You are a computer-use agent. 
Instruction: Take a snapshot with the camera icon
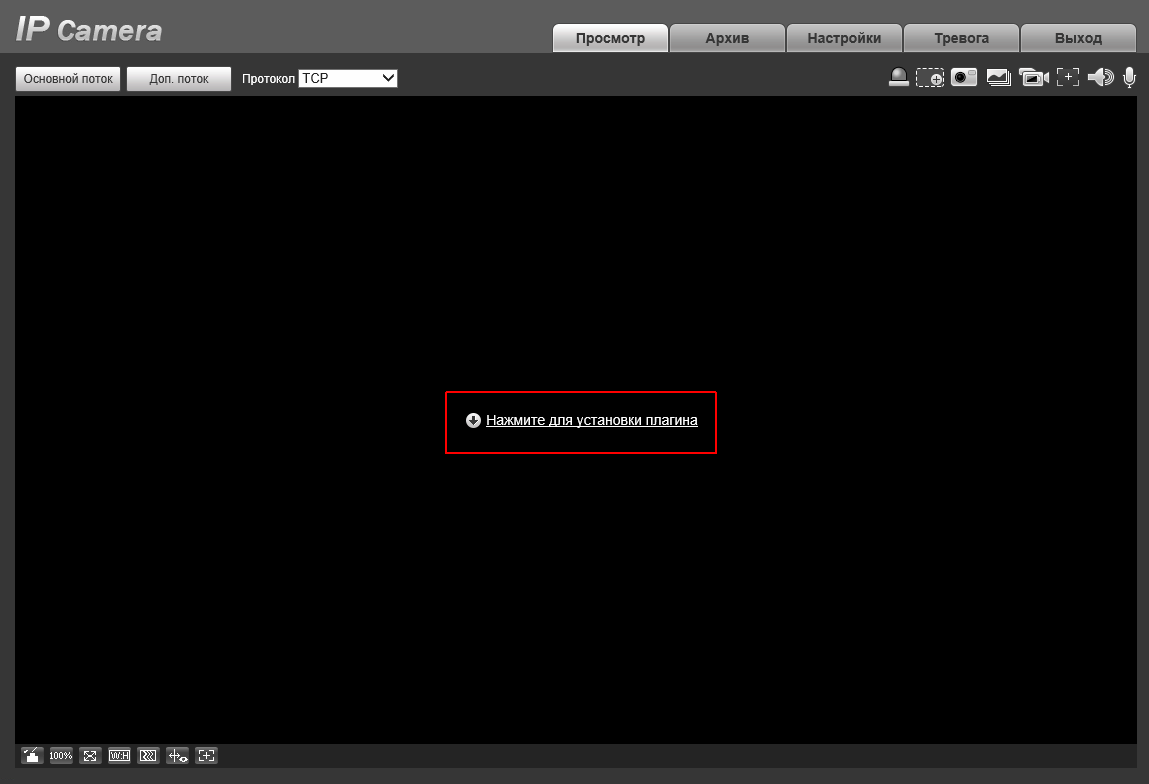964,77
